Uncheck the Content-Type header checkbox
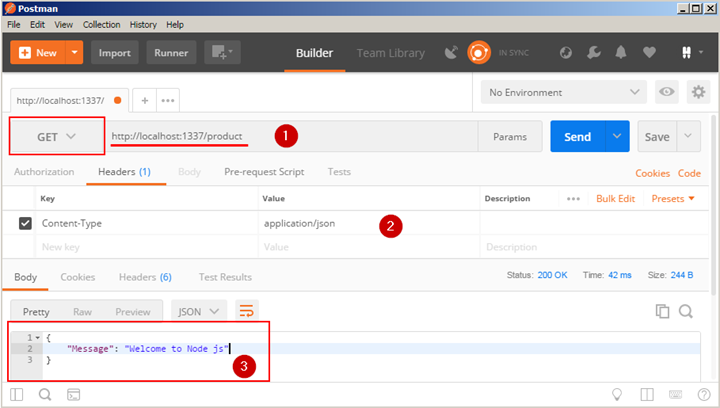Image resolution: width=720 pixels, height=408 pixels. 25,224
